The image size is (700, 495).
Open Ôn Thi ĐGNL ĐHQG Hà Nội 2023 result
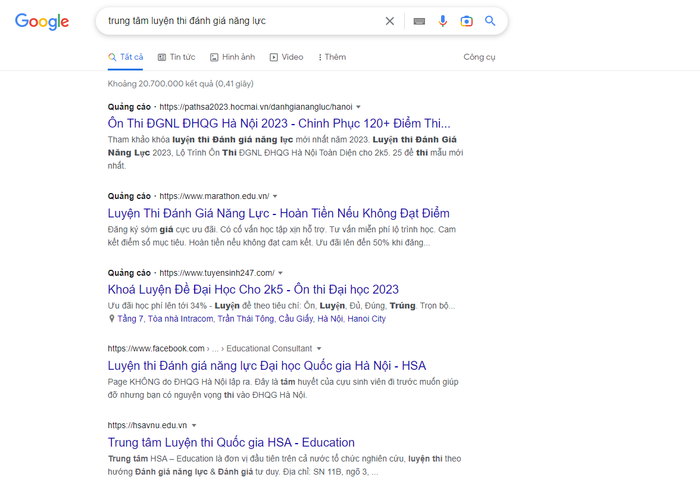click(x=279, y=123)
